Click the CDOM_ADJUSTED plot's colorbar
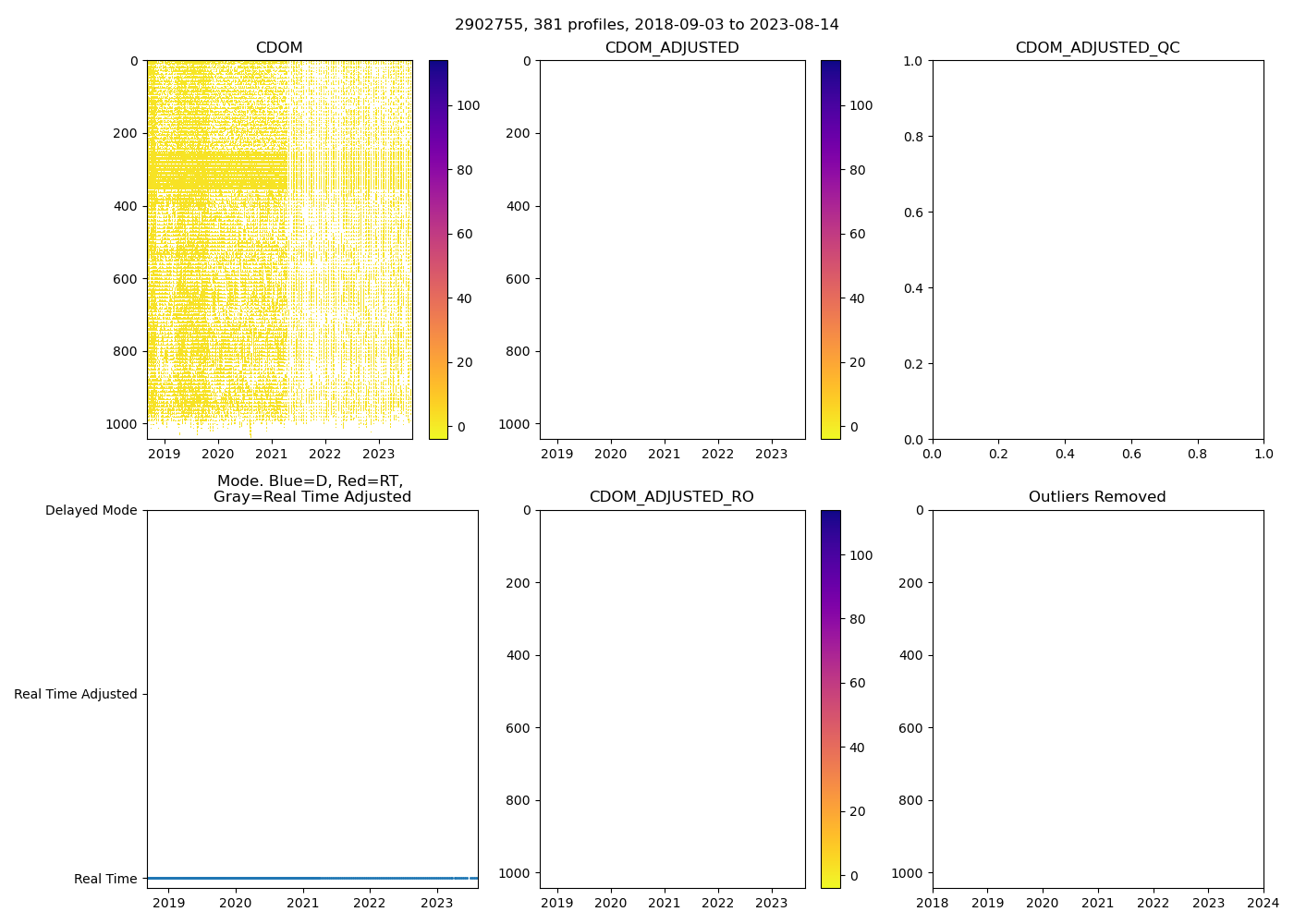The width and height of the screenshot is (1294, 924). coord(830,249)
